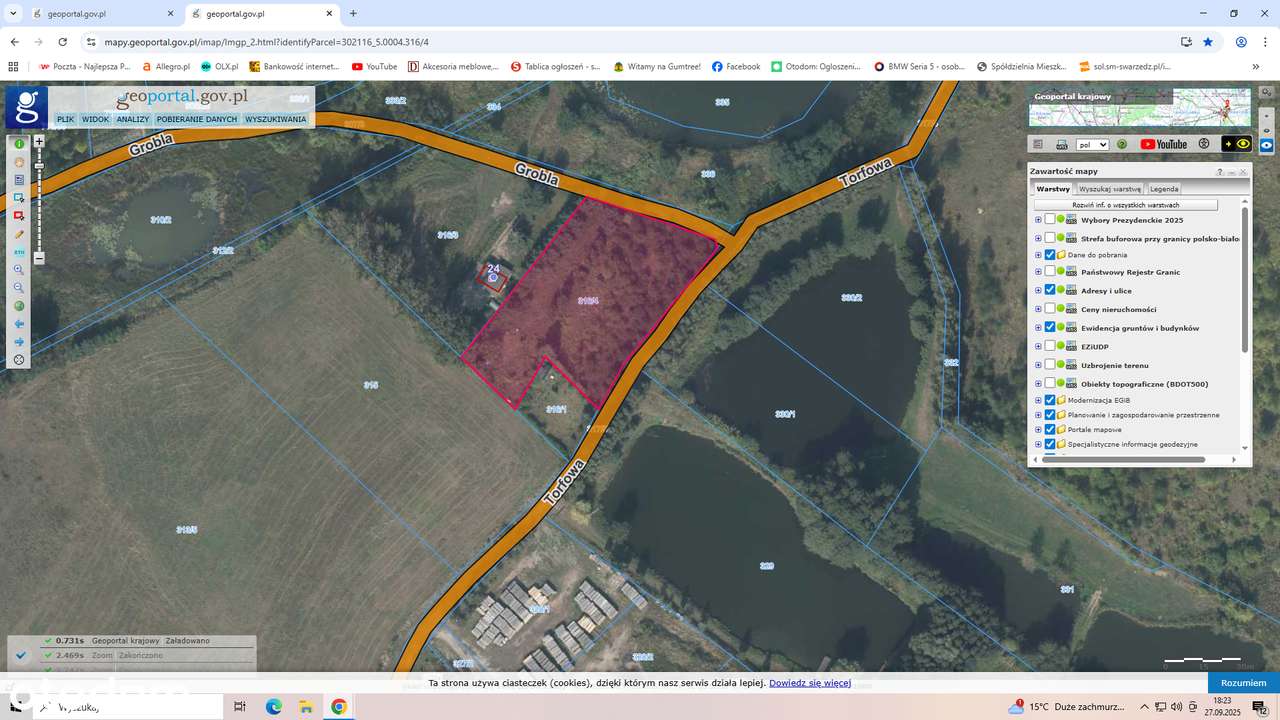Activate the magnifier zoom-out tool
Image resolution: width=1280 pixels, height=720 pixels.
[19, 288]
